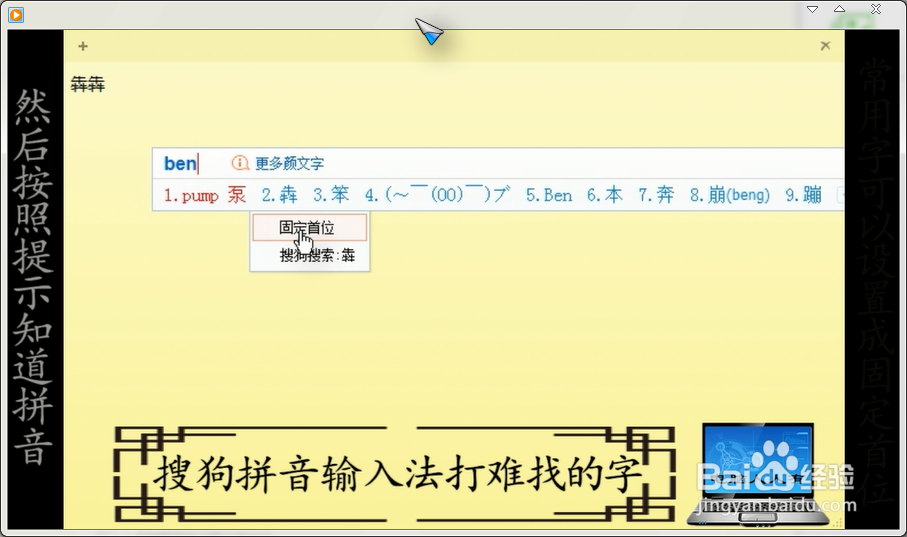Pick candidate 9 蹦
The height and width of the screenshot is (537, 907).
tap(803, 195)
